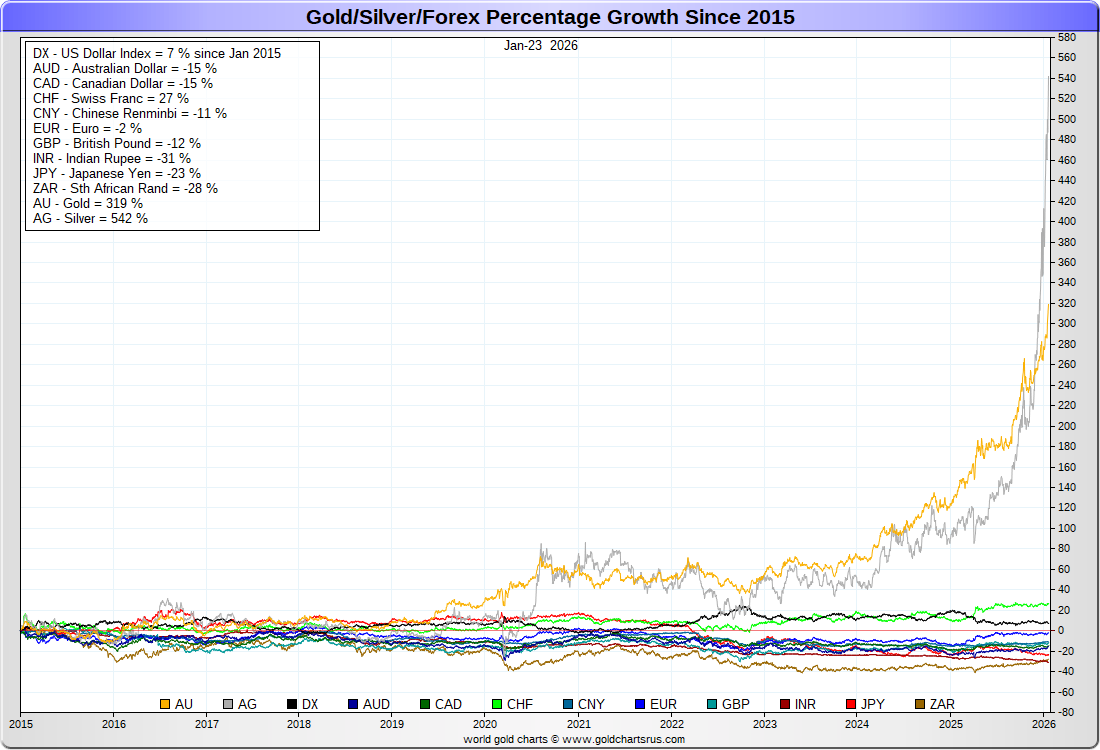This screenshot has width=1100, height=750.
Task: Click the 500 y-axis value
Action: [x=1066, y=119]
